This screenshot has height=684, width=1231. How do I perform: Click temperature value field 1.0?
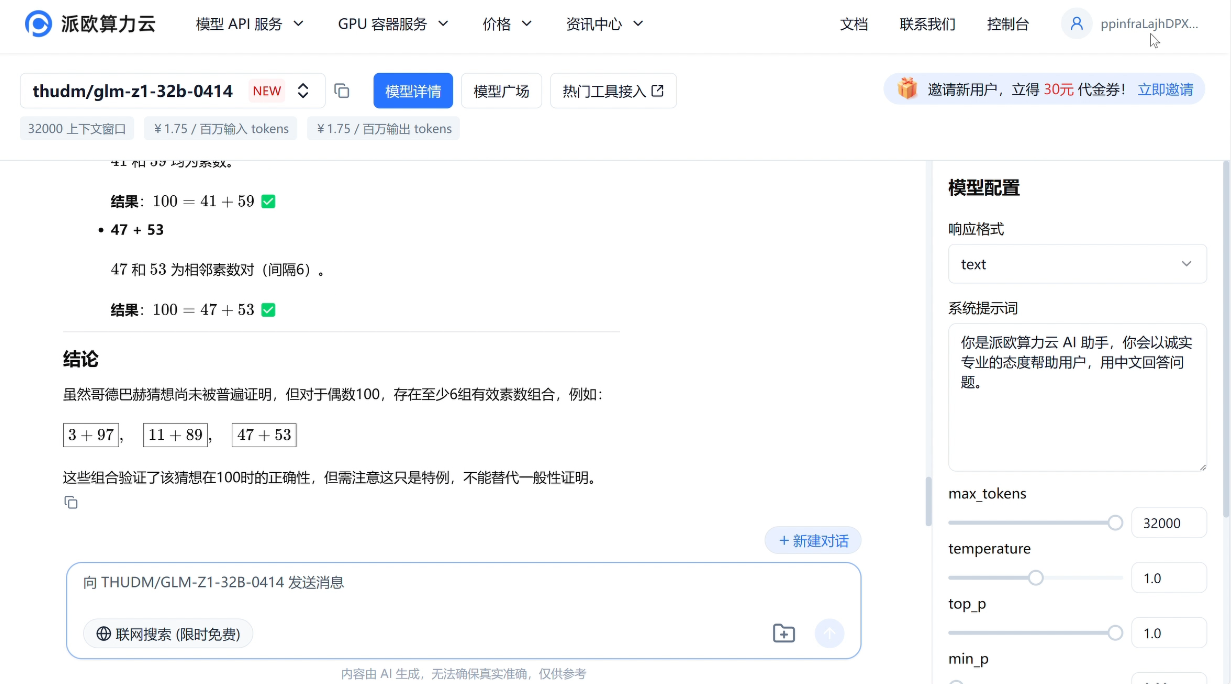tap(1168, 578)
